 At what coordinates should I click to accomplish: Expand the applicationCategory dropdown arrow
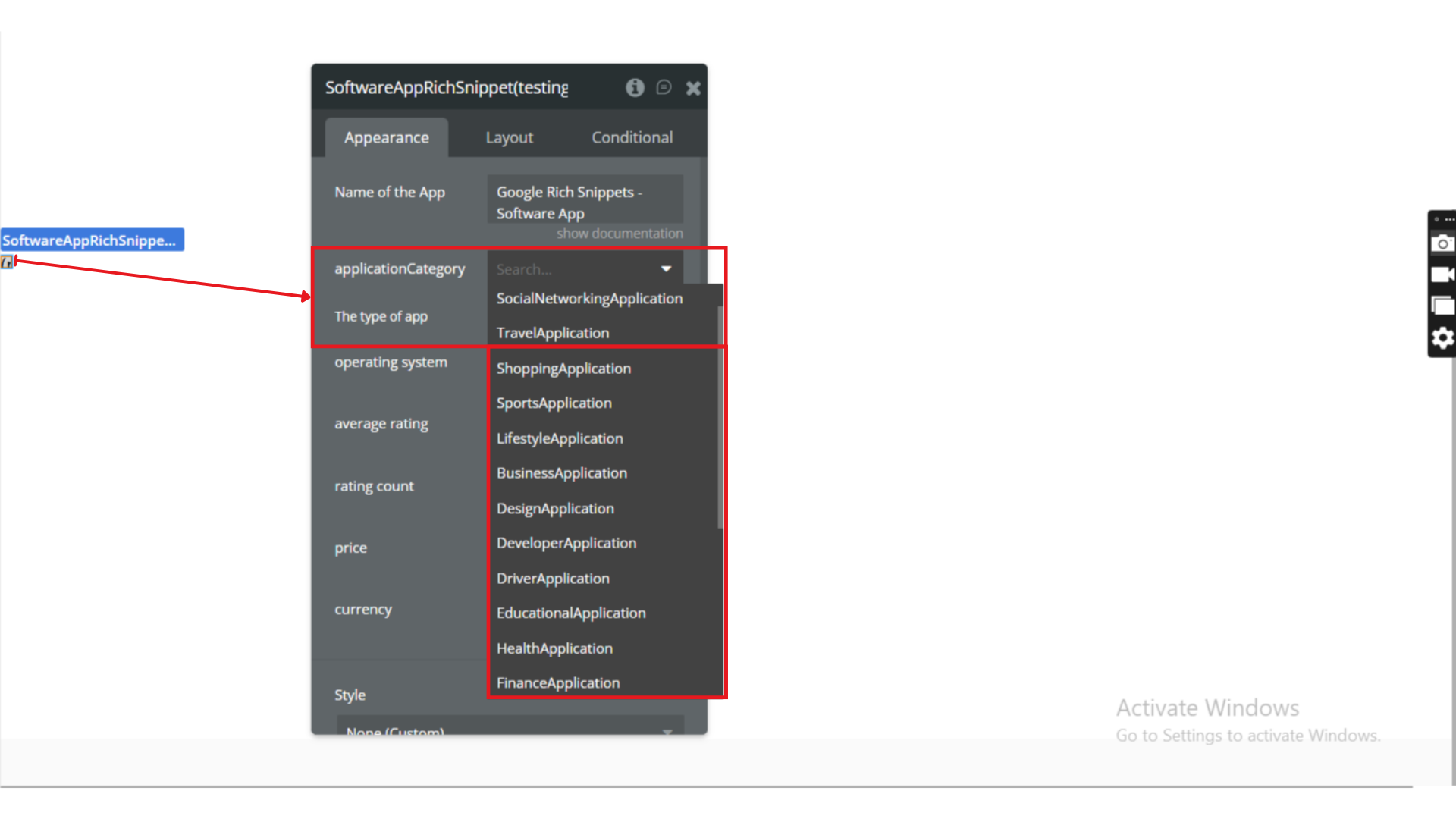click(x=666, y=269)
